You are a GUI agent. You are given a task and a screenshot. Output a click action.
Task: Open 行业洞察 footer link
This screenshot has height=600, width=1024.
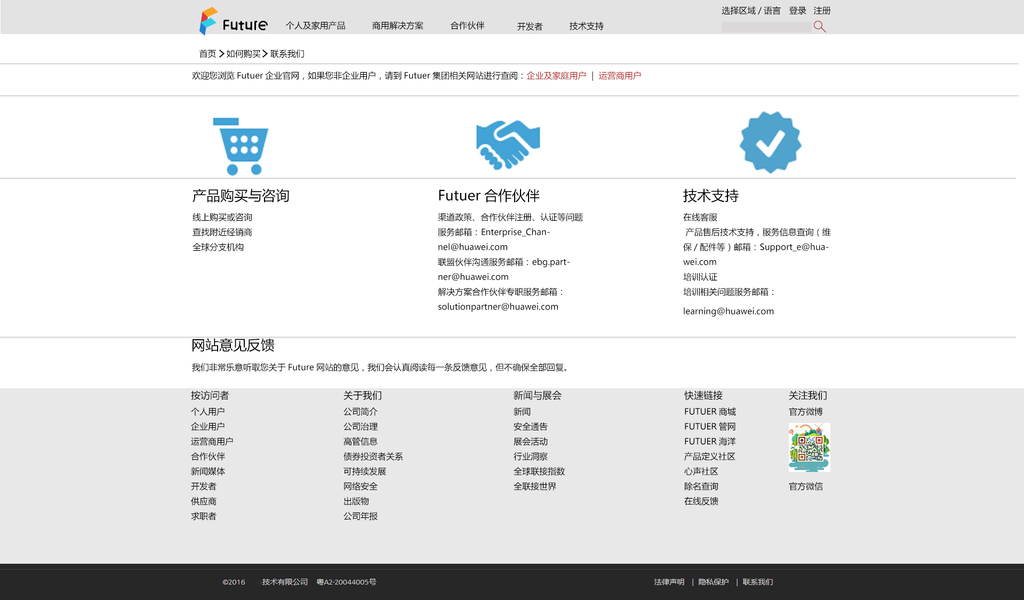click(x=530, y=456)
